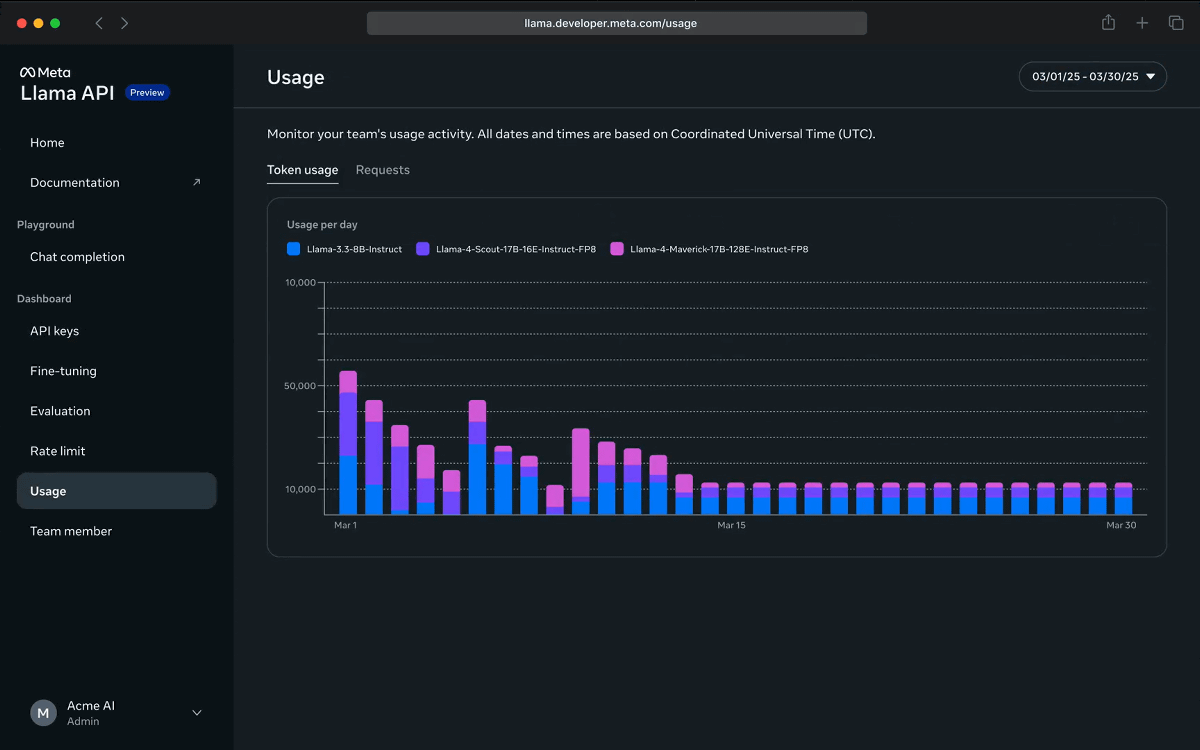Click the 50,000 y-axis label
The width and height of the screenshot is (1200, 750).
click(301, 386)
